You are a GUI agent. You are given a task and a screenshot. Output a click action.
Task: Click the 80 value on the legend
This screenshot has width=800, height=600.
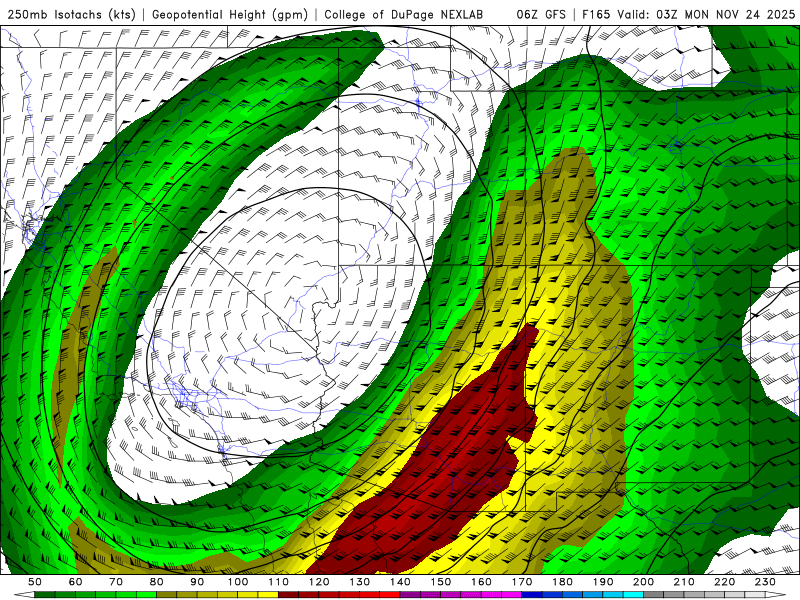(157, 582)
